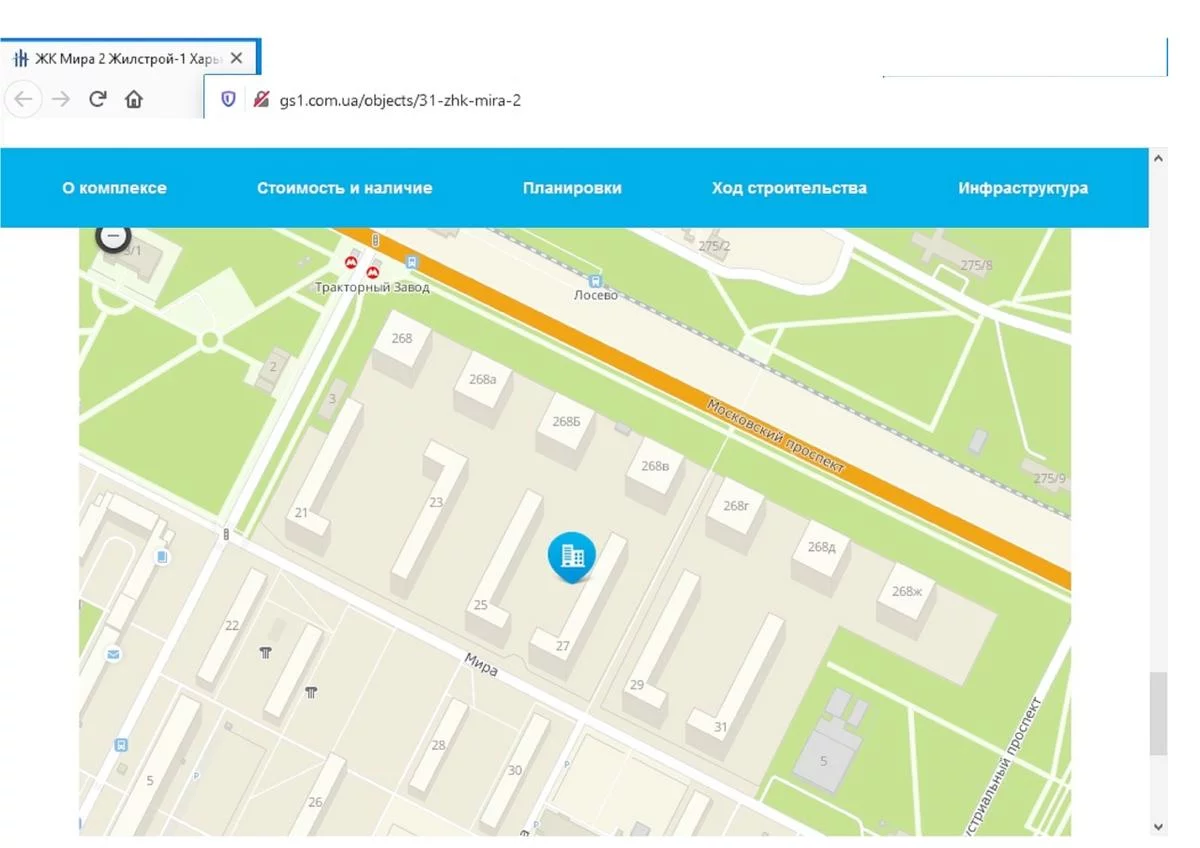Click the bus stop icon near building 5
Screen dimensions: 1200x848
(121, 744)
